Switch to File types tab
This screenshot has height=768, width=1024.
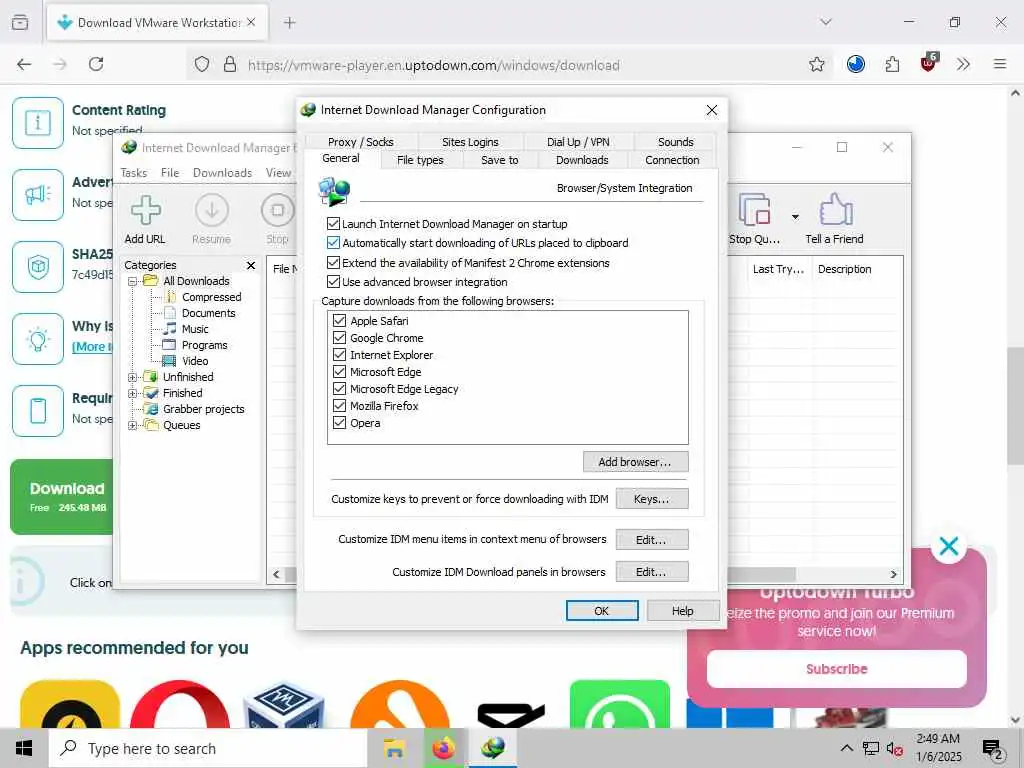(x=420, y=160)
